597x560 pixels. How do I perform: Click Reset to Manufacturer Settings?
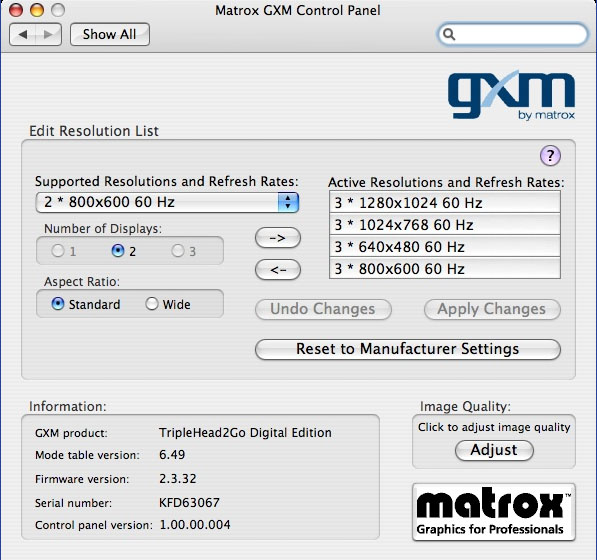pyautogui.click(x=408, y=349)
